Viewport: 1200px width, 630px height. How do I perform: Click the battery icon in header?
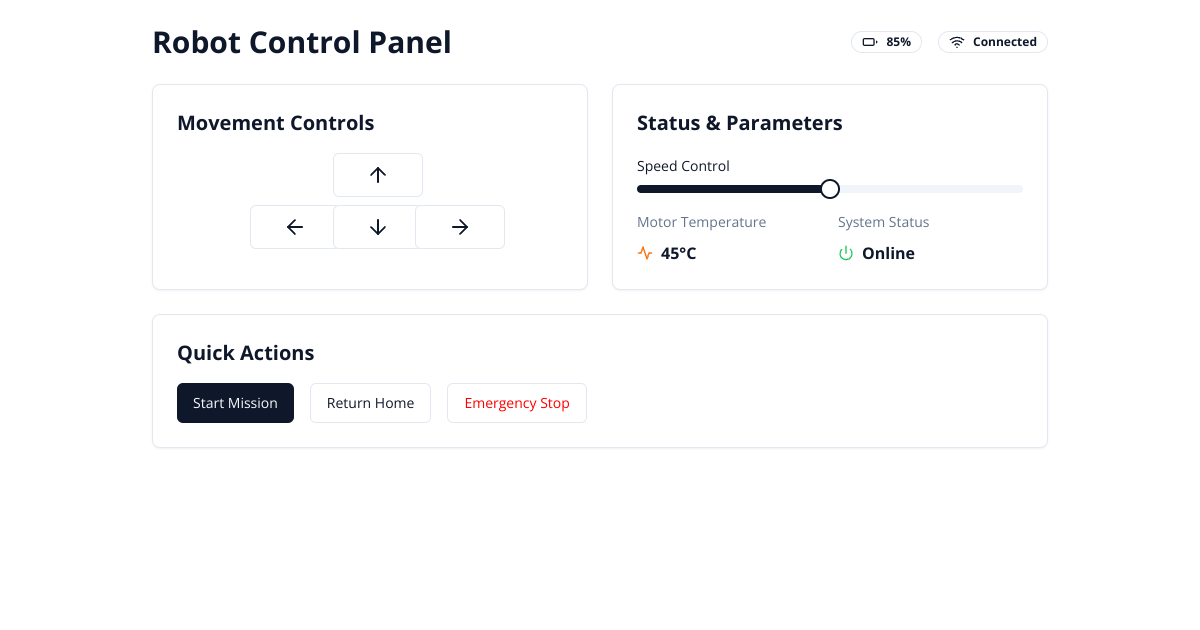pos(870,42)
